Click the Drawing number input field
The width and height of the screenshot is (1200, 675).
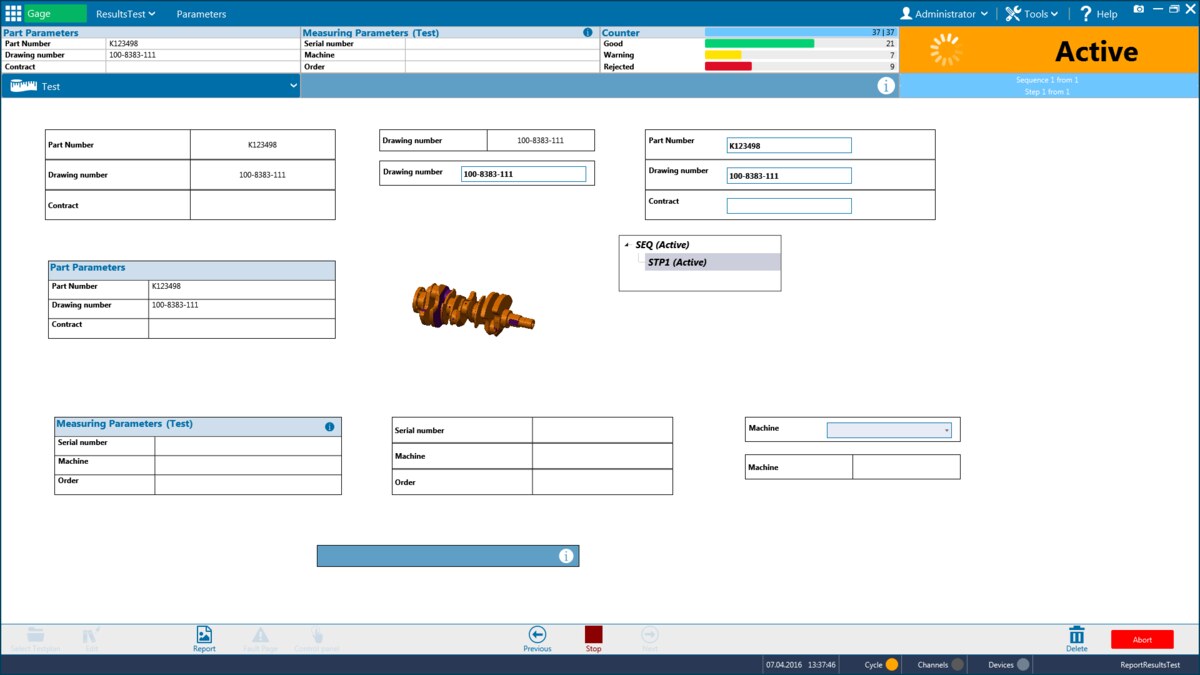(x=523, y=173)
